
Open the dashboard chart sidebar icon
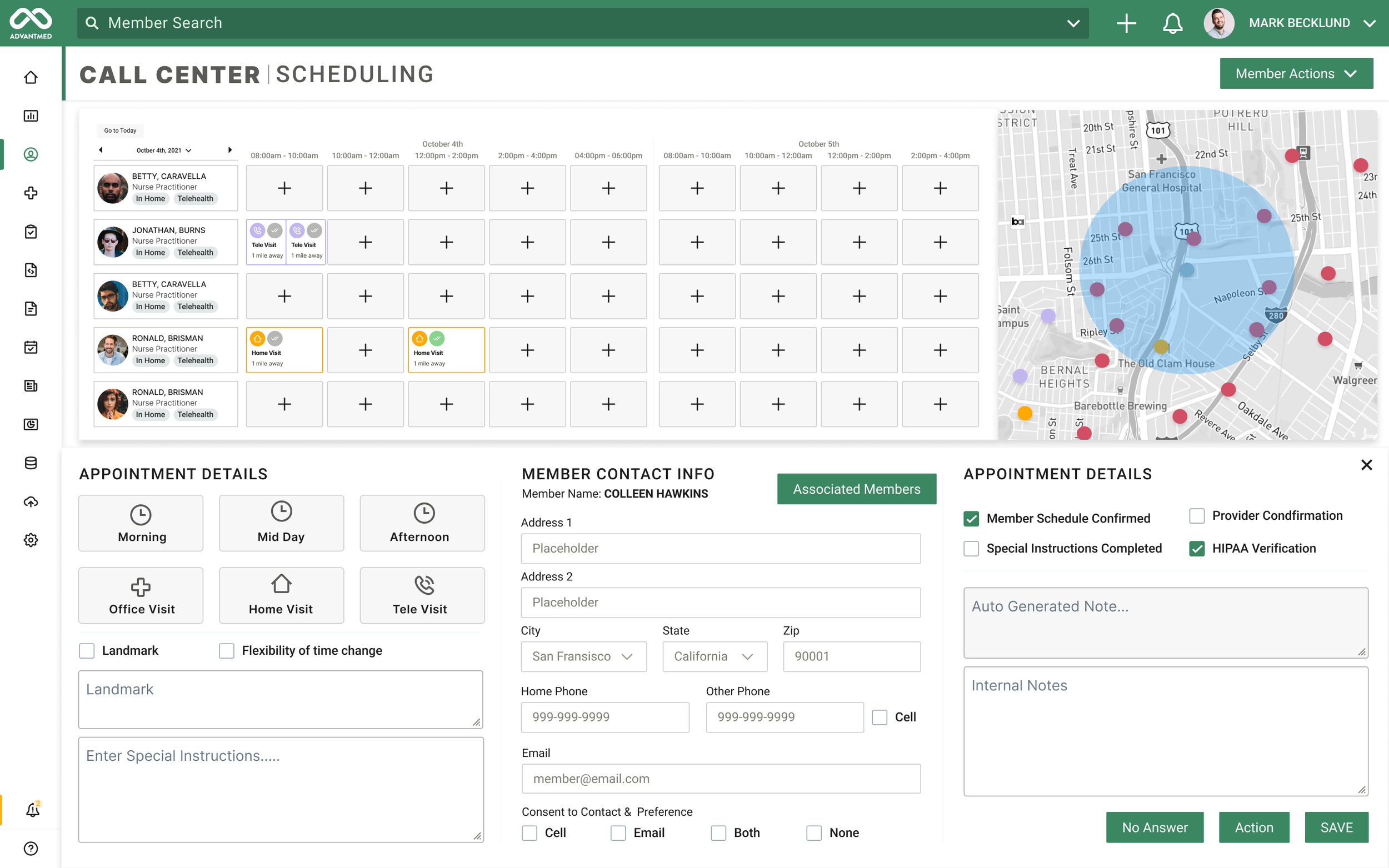coord(31,116)
